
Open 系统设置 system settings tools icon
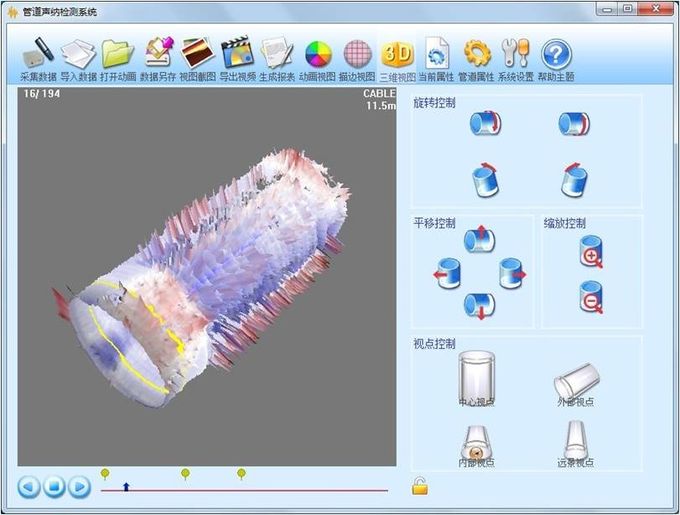tap(516, 54)
